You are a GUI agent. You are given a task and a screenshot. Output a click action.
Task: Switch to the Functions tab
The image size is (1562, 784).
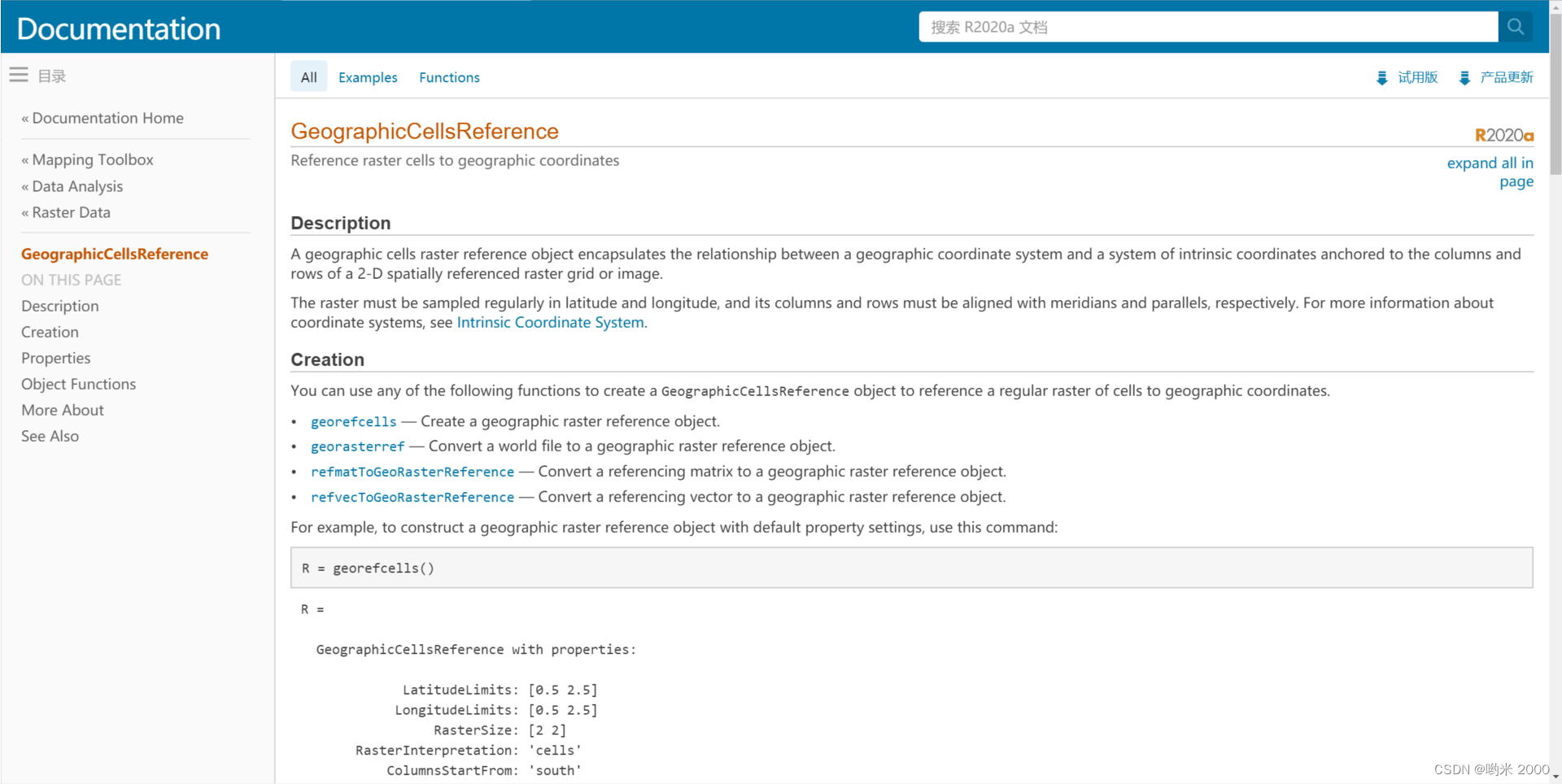click(449, 76)
